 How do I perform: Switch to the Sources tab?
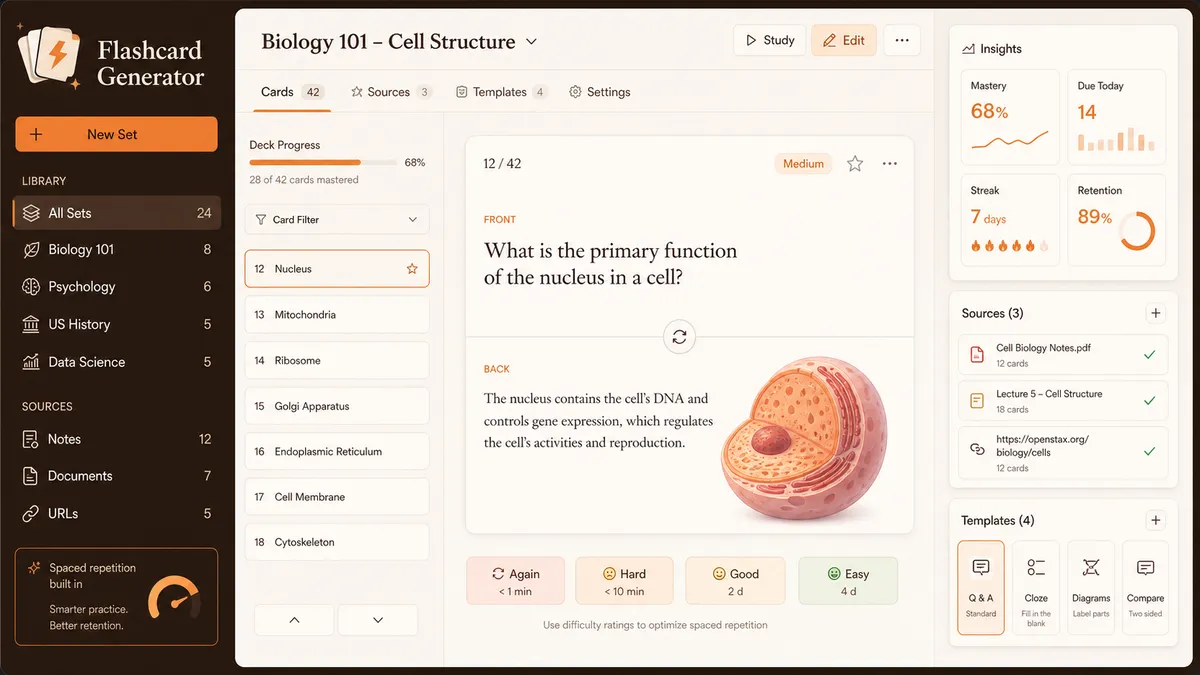390,92
